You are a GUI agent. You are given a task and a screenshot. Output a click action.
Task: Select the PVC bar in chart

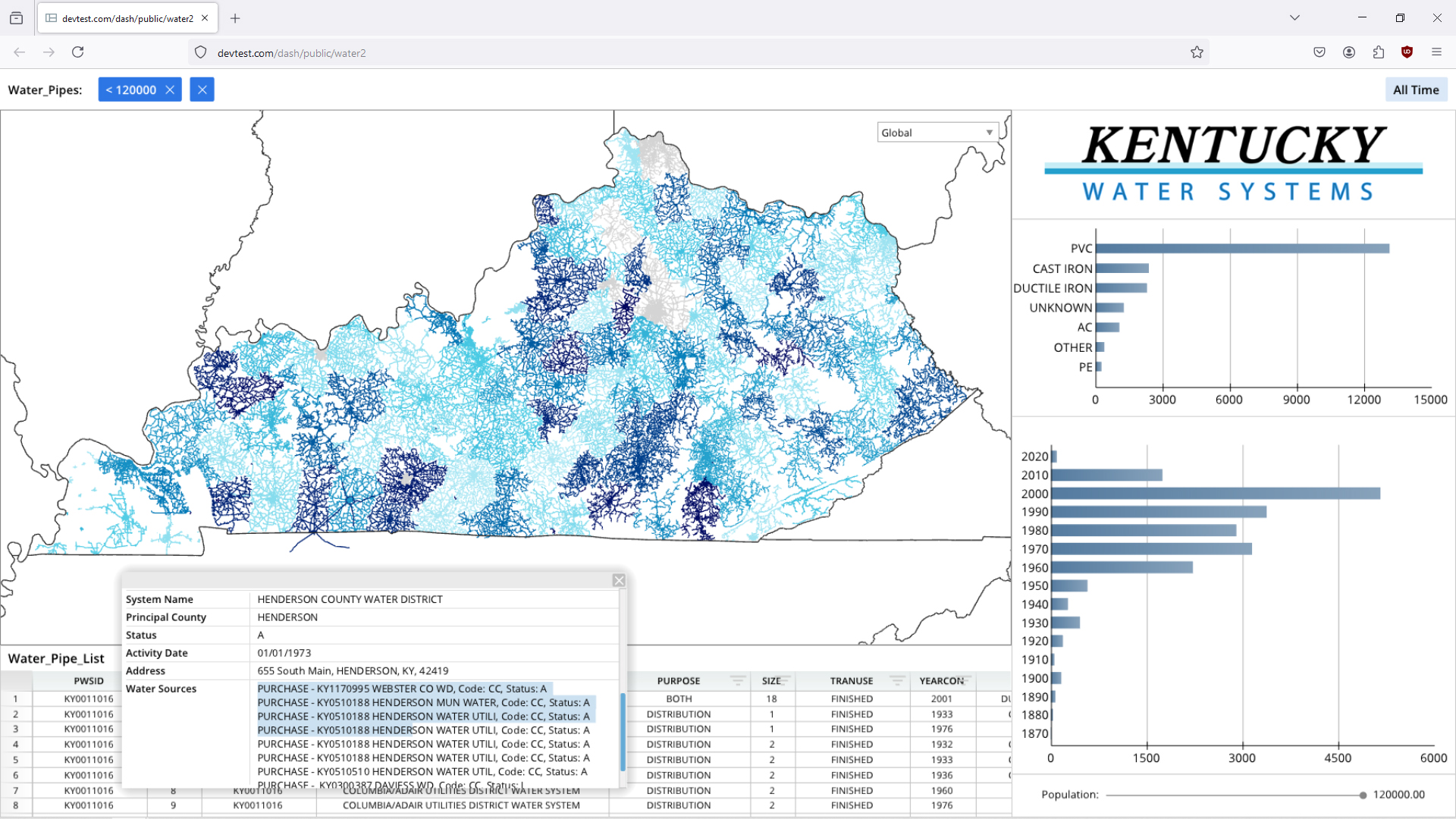(1241, 249)
